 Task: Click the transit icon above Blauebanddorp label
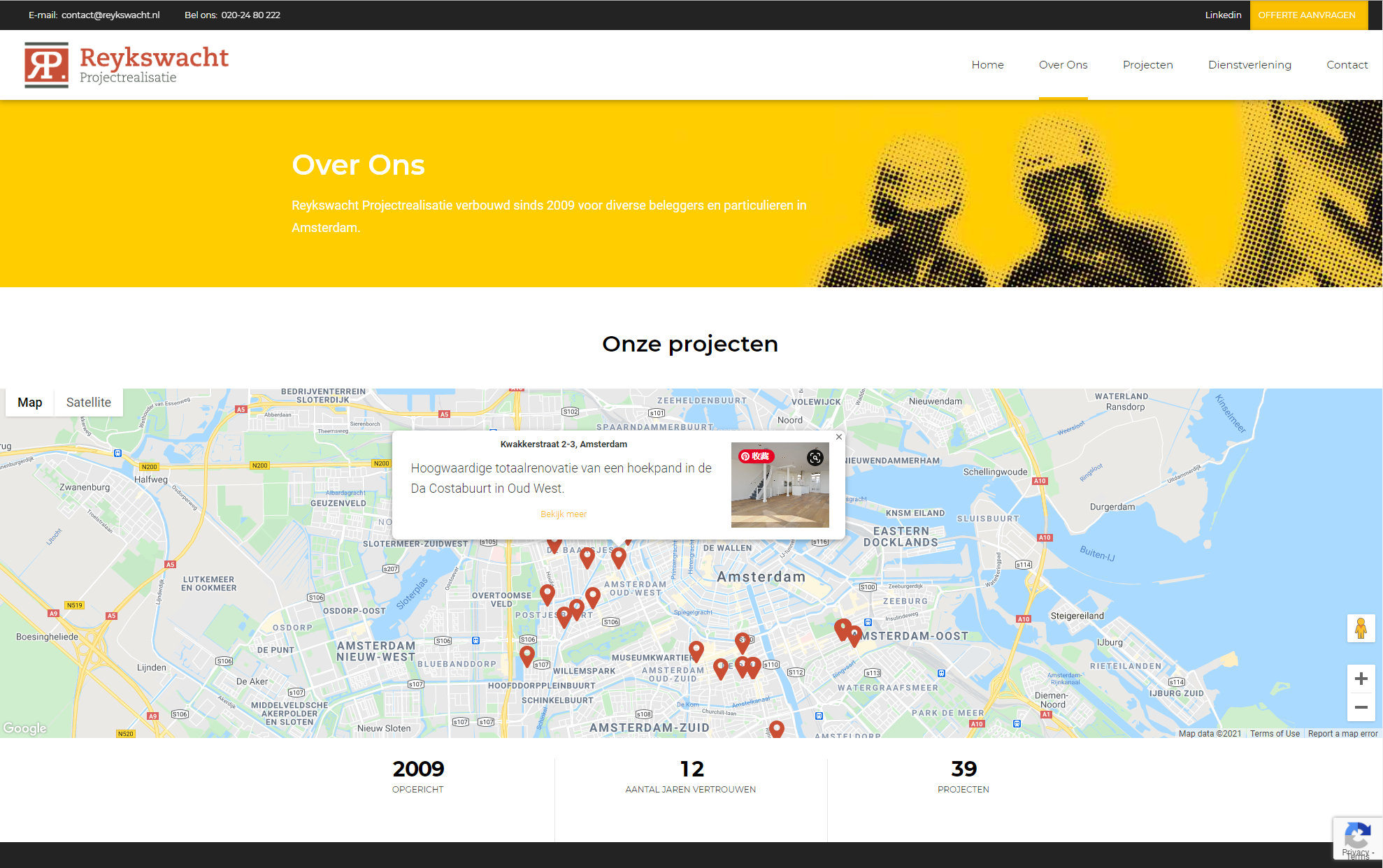click(x=475, y=640)
